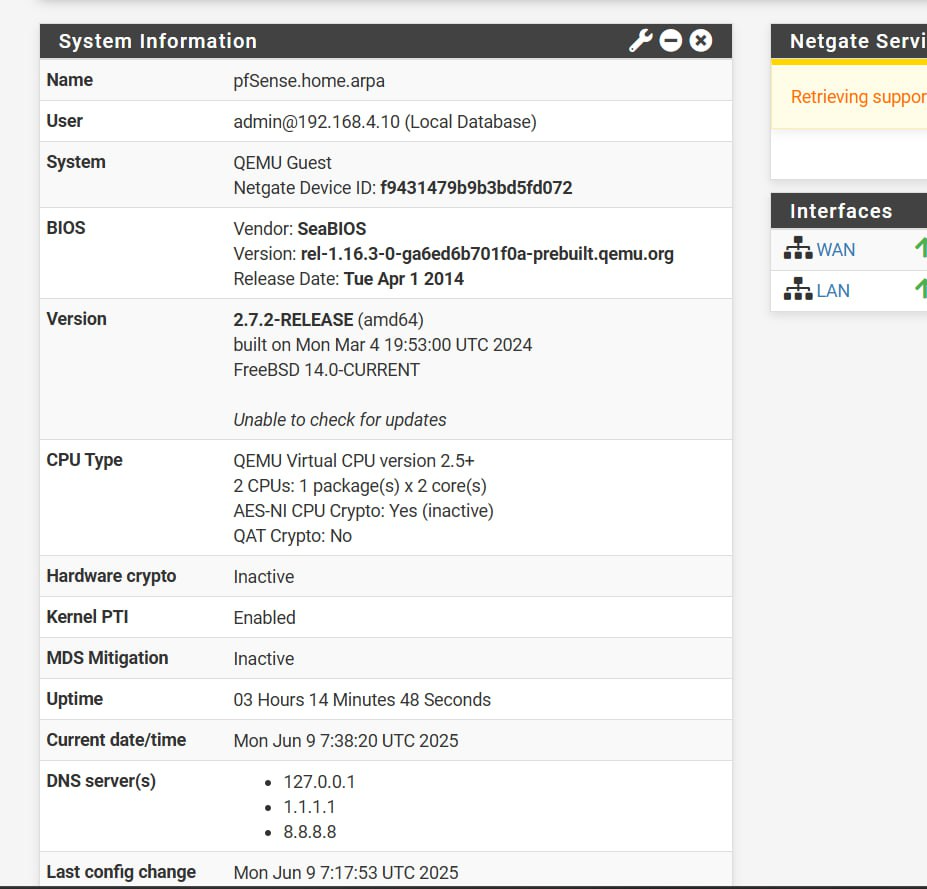Click the green LAN up-status arrow

click(x=920, y=290)
